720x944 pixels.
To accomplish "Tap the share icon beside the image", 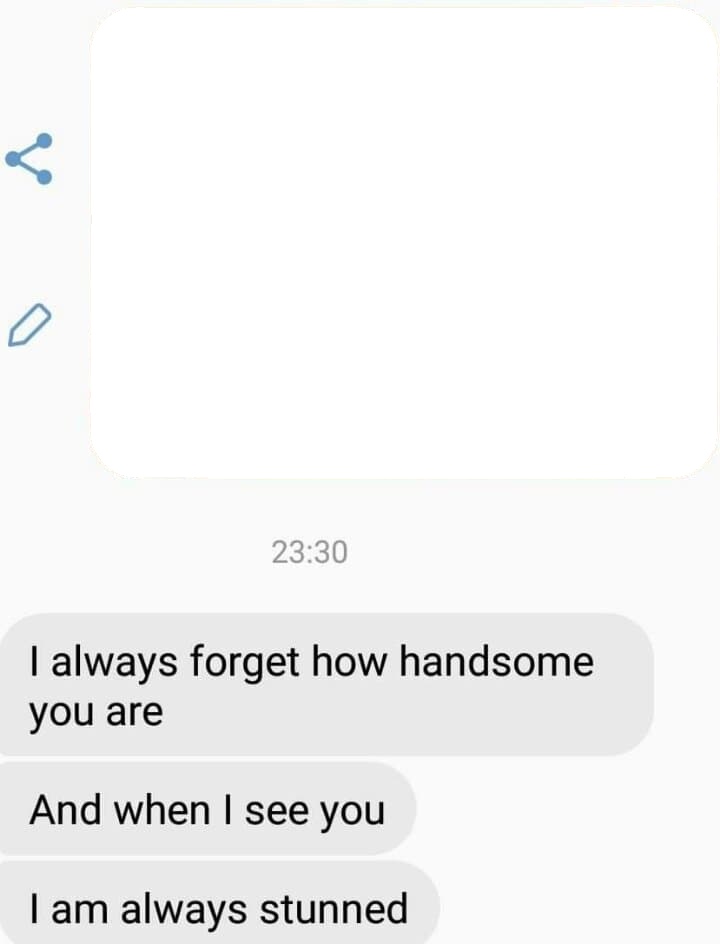I will pyautogui.click(x=29, y=158).
